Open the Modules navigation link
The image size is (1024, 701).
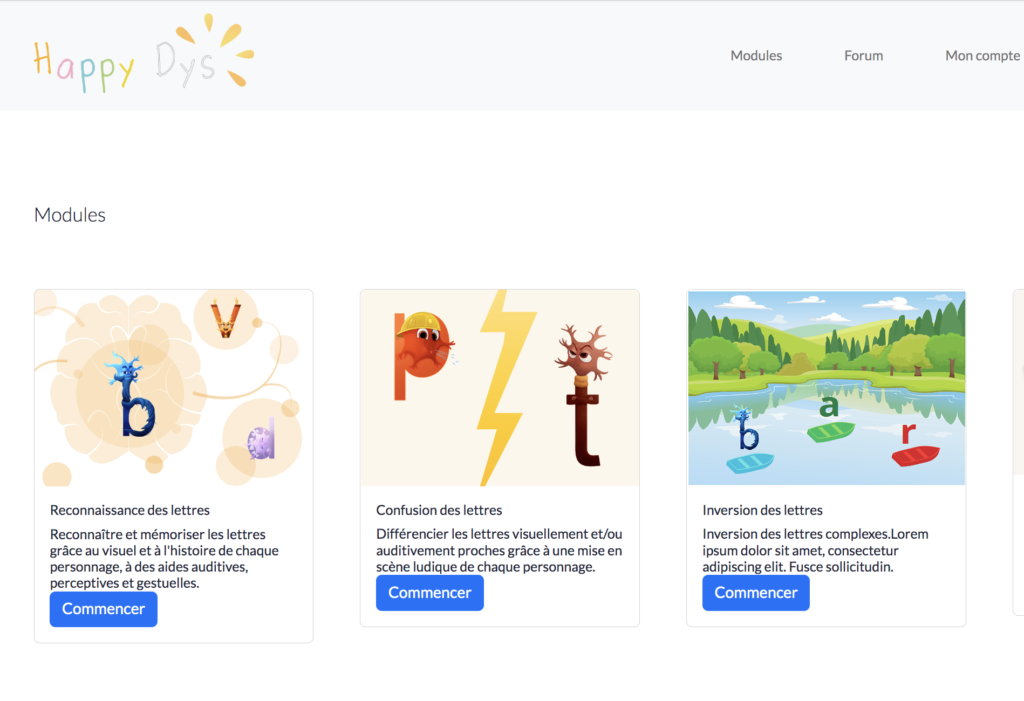(756, 56)
